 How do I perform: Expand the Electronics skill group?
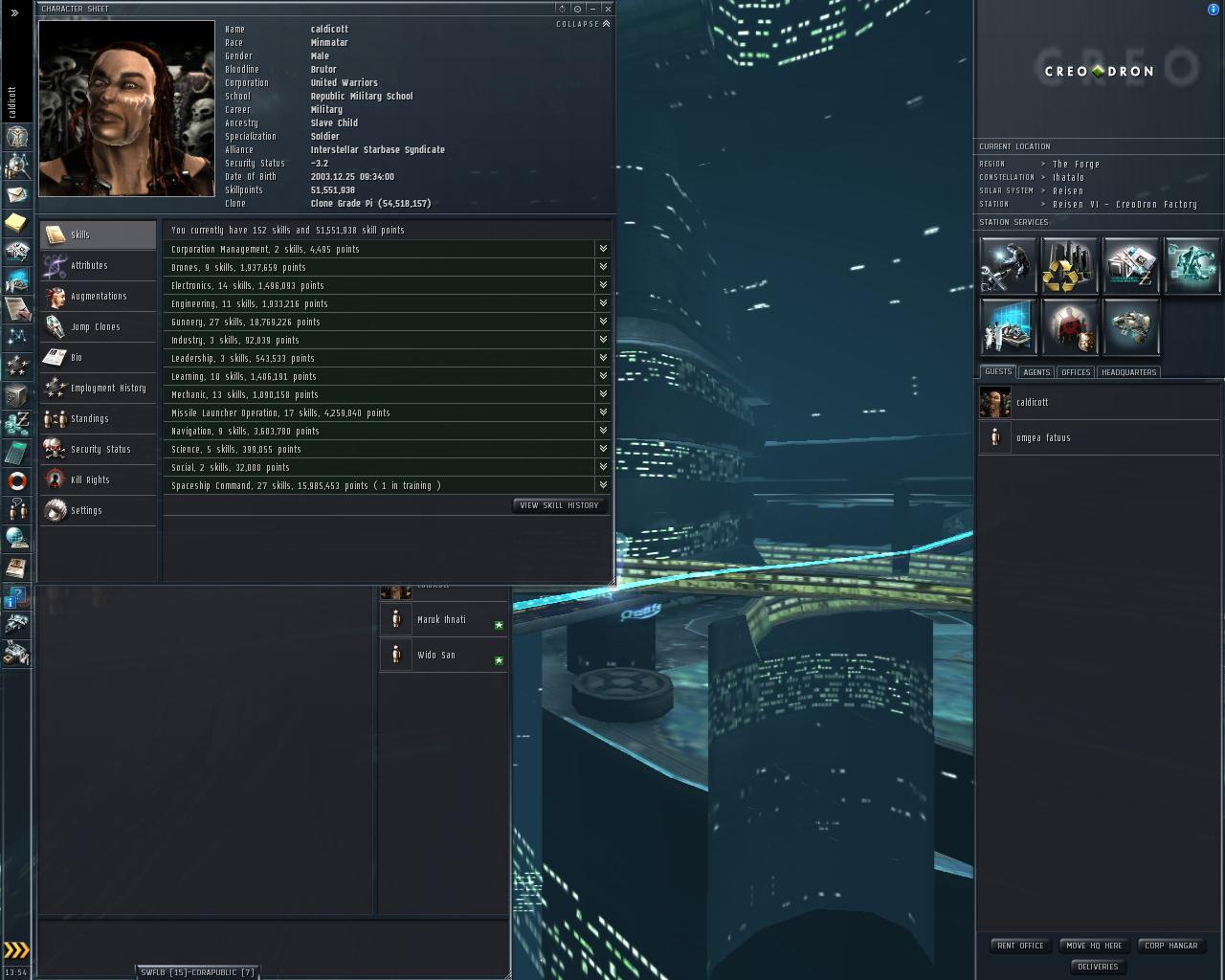click(603, 285)
